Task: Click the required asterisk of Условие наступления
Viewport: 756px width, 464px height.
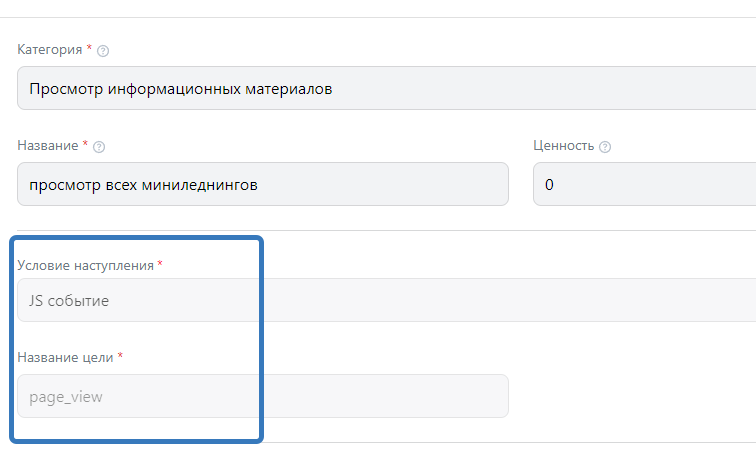Action: [x=160, y=265]
